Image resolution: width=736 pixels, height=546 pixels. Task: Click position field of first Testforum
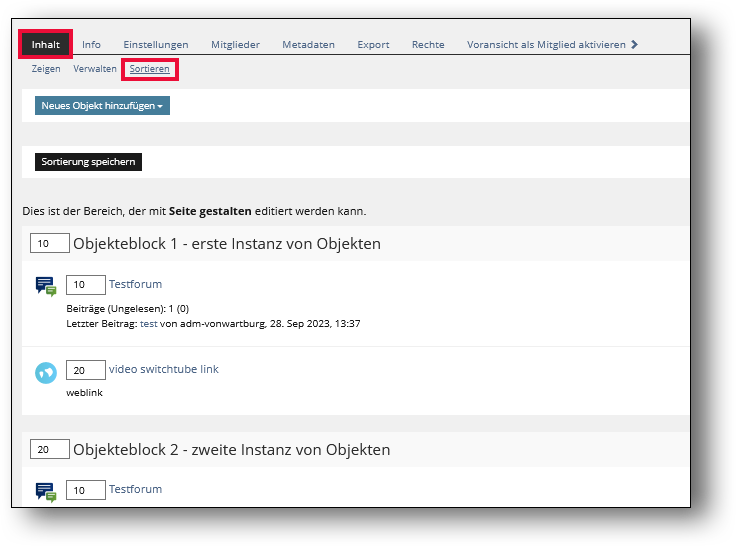[86, 285]
